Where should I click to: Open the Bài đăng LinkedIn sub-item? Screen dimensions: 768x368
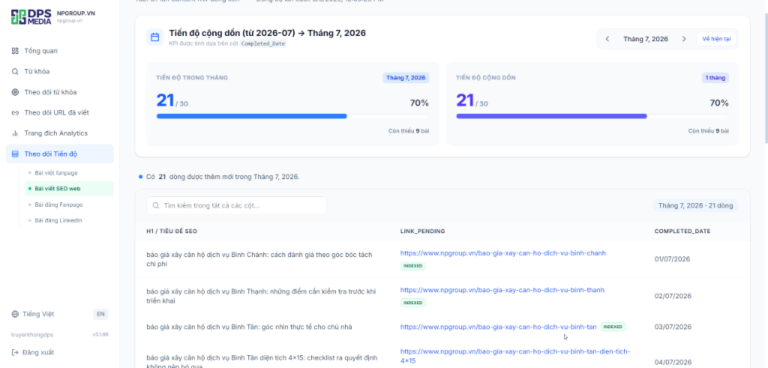[69, 221]
